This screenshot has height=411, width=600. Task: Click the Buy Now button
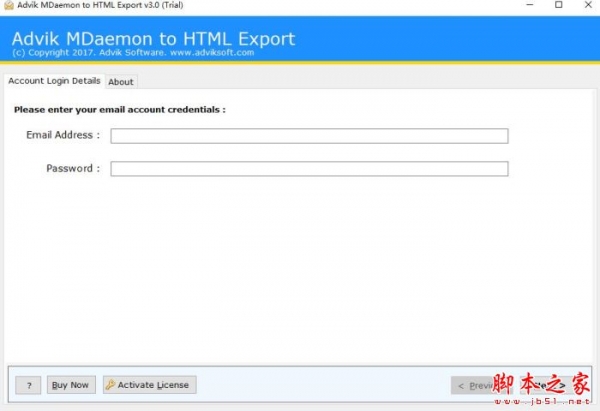[x=71, y=385]
